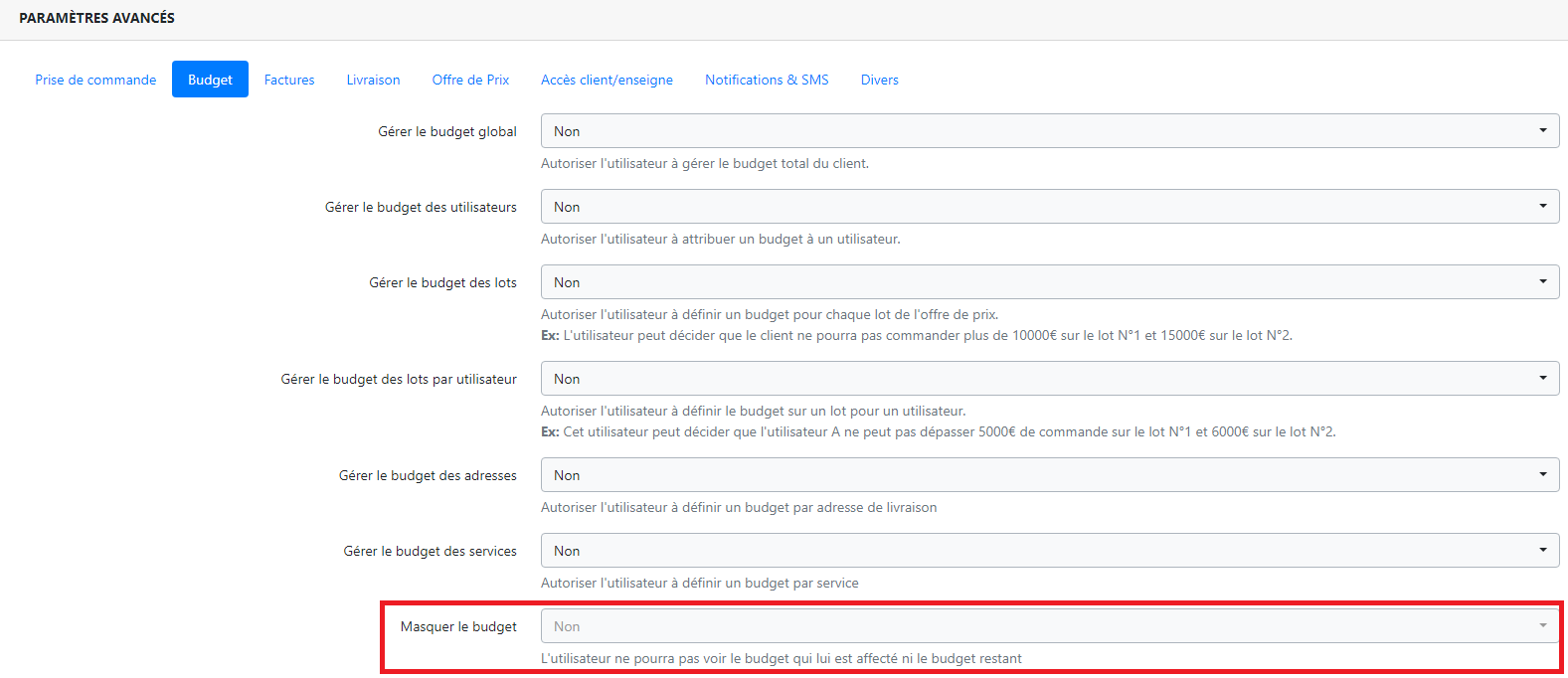Open Gérer le budget des lots par utilisateur dropdown
This screenshot has width=1568, height=678.
1049,379
